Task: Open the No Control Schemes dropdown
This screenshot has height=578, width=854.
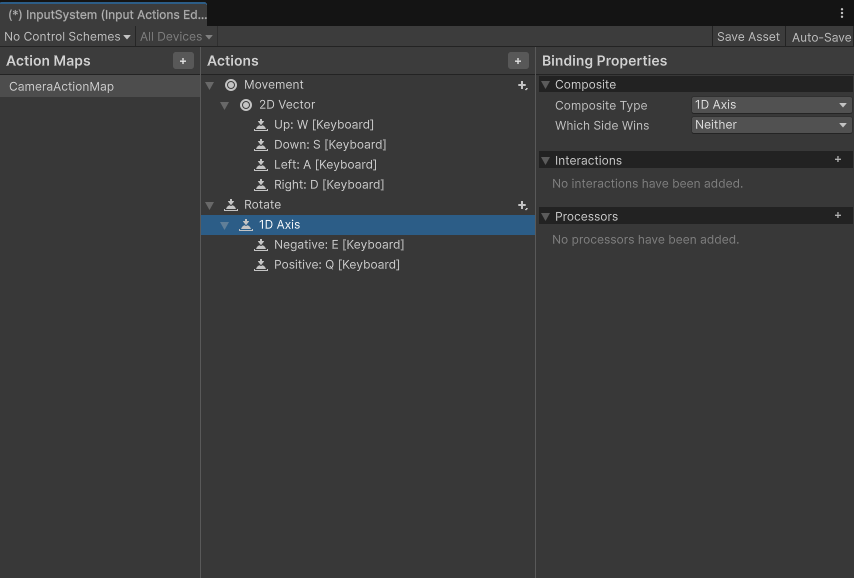Action: 67,37
